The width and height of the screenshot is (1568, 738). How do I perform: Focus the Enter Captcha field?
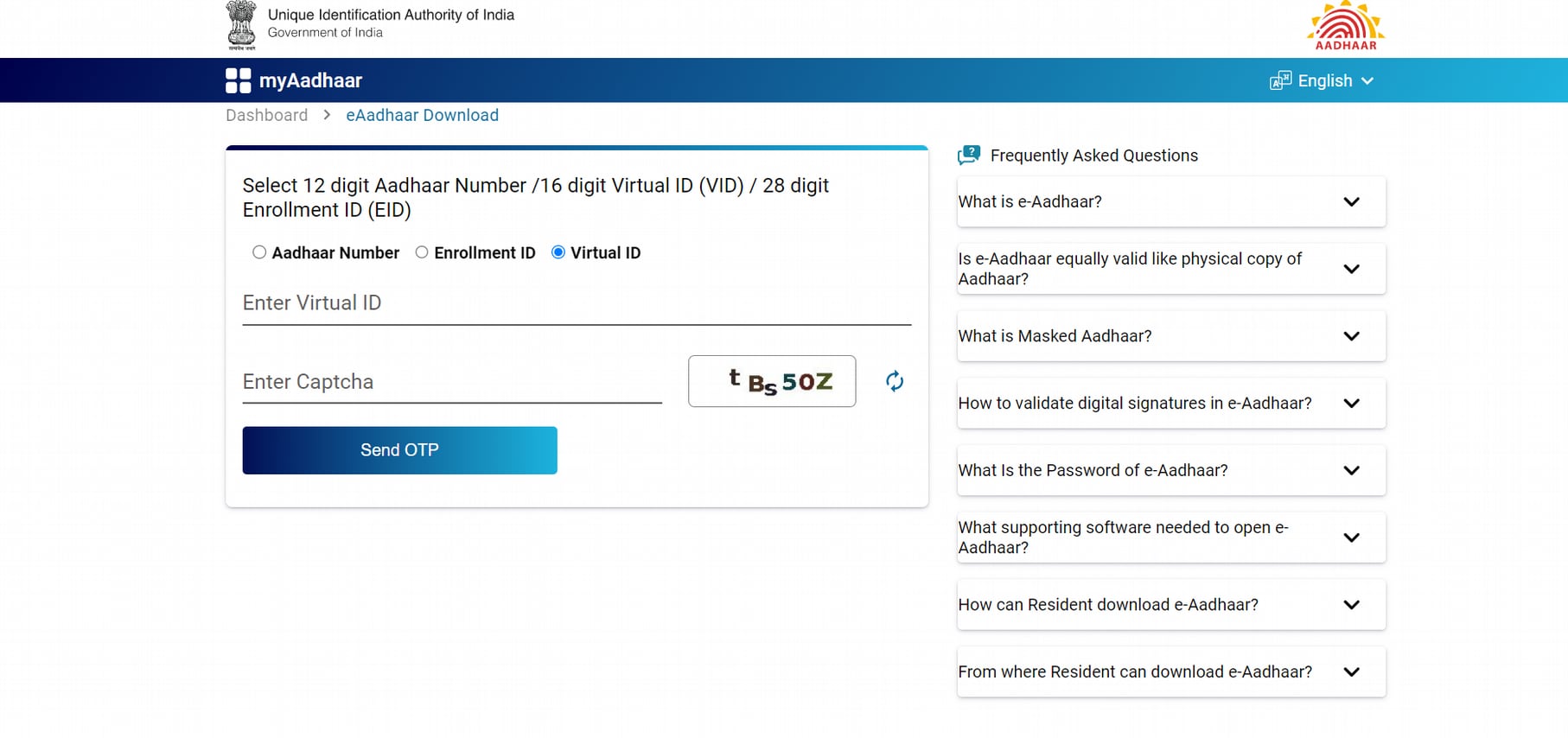452,382
